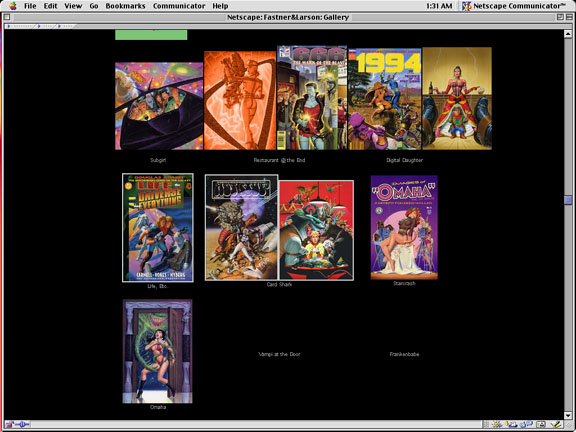Open the Apple menu
Viewport: 576px width, 432px height.
click(13, 6)
